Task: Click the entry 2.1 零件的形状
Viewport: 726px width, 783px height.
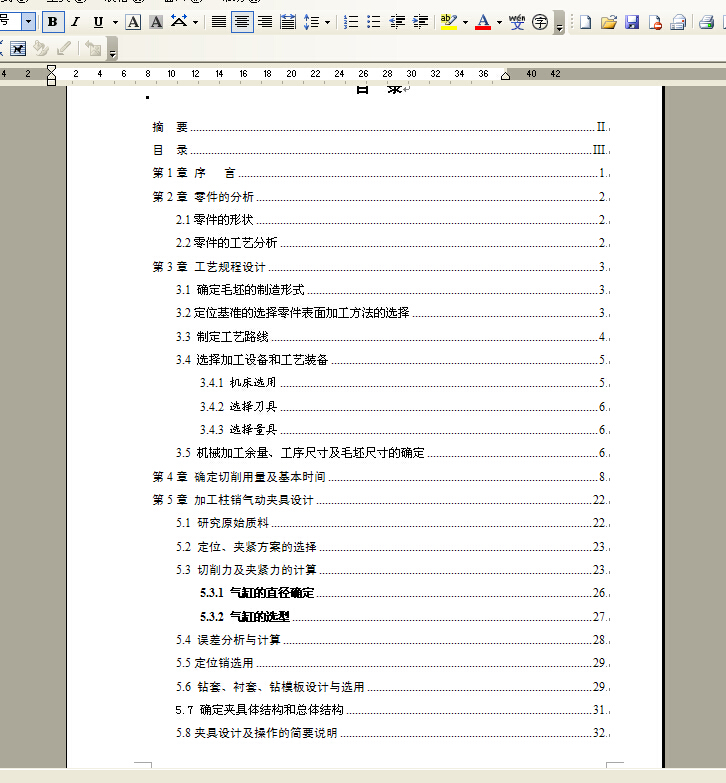Action: 214,220
